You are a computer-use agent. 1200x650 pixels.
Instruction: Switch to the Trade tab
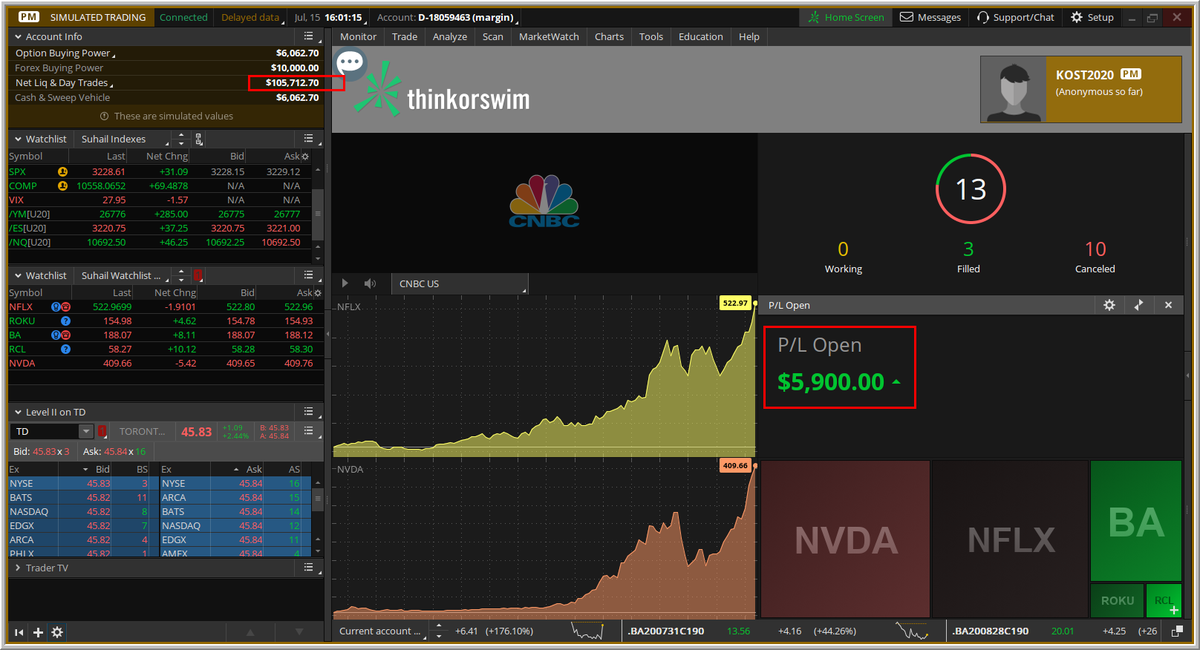405,37
